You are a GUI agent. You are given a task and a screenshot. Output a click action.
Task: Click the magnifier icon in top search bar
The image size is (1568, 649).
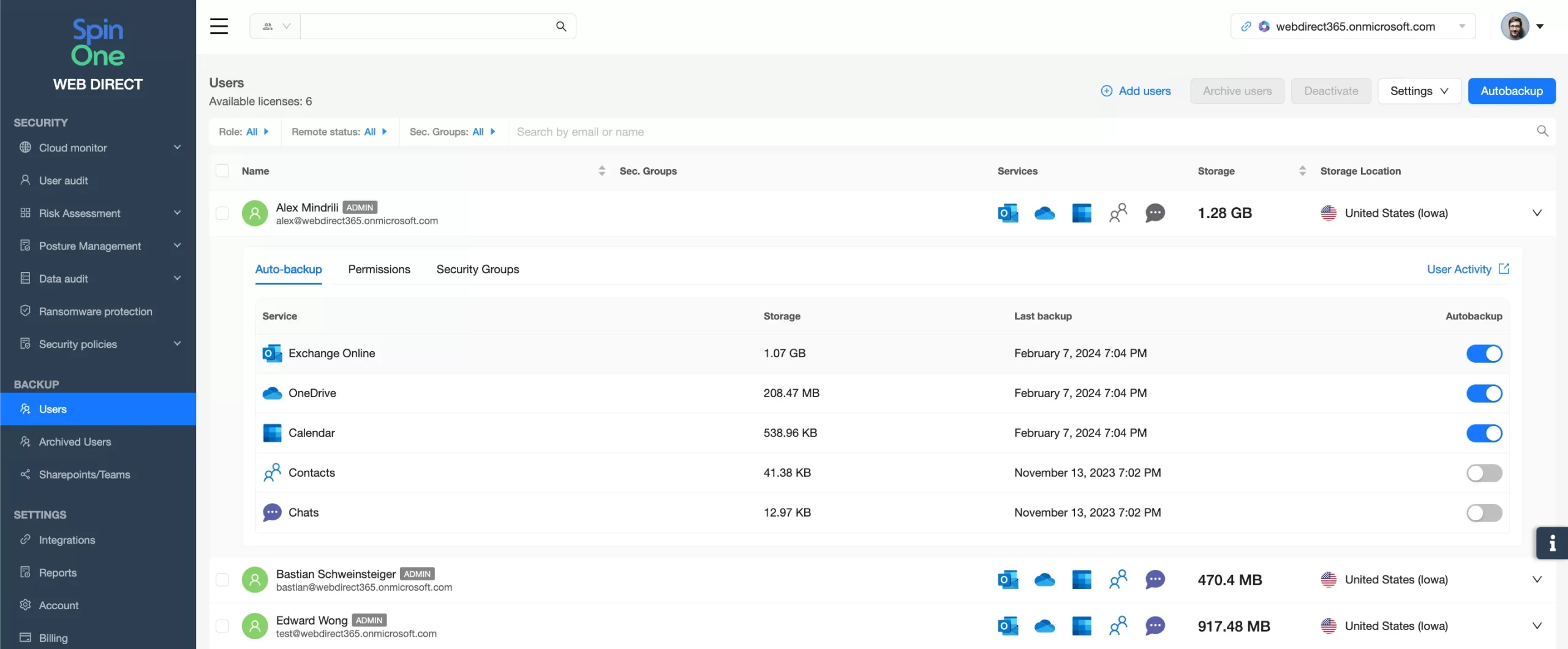click(x=561, y=26)
